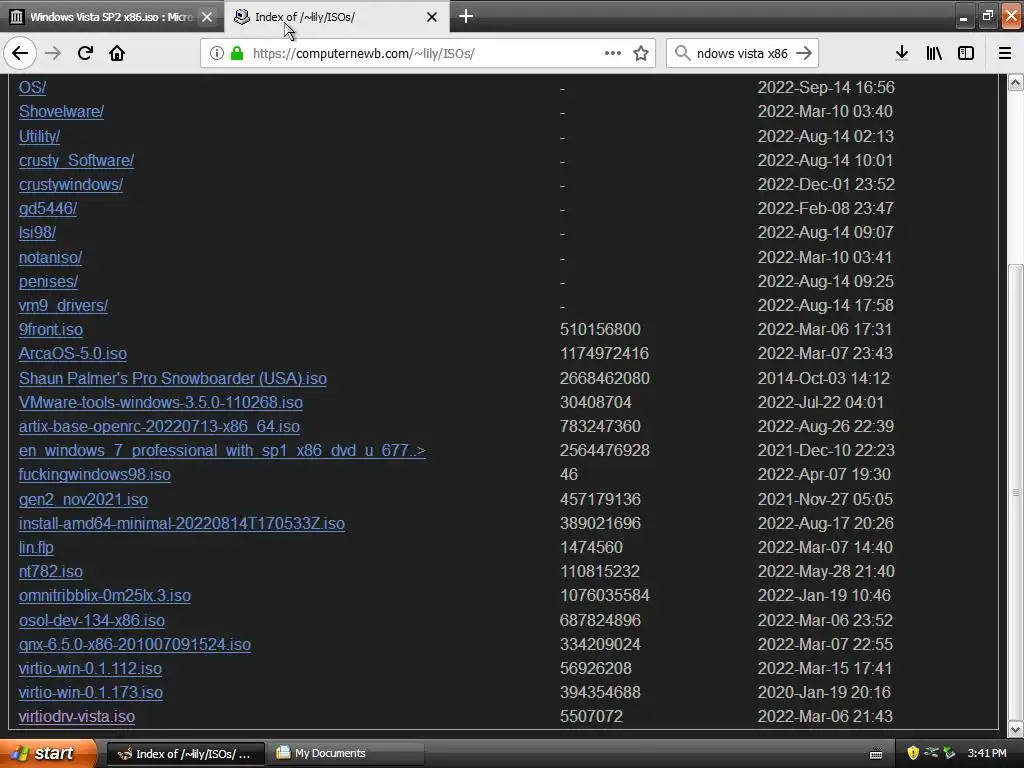Download en_windows_7_professional with sp1 iso
1024x768 pixels.
pos(222,451)
